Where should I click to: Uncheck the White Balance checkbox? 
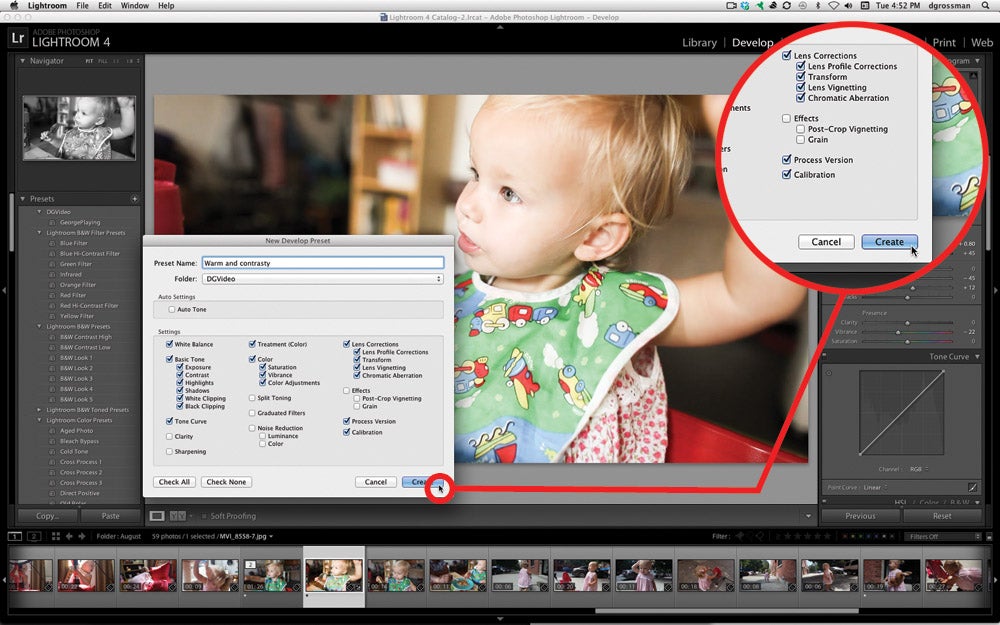[169, 344]
